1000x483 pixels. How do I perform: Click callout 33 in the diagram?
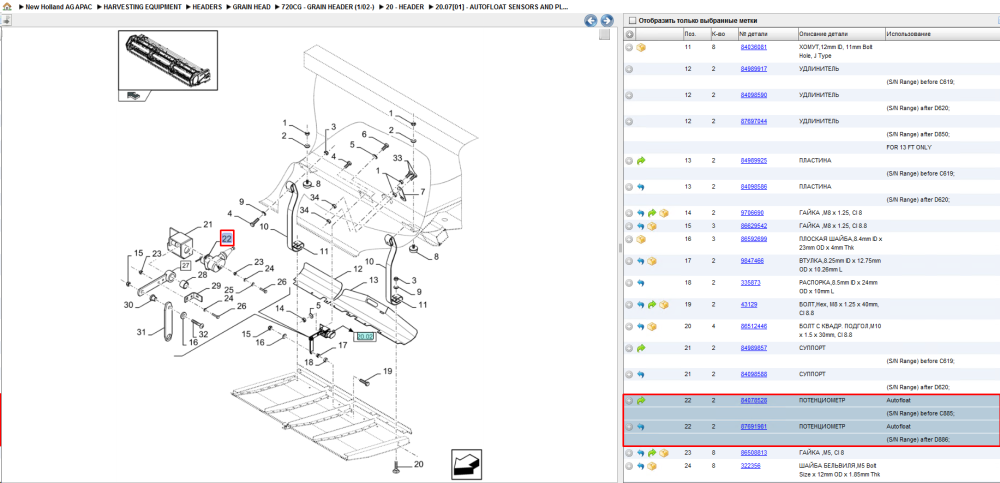pos(397,158)
